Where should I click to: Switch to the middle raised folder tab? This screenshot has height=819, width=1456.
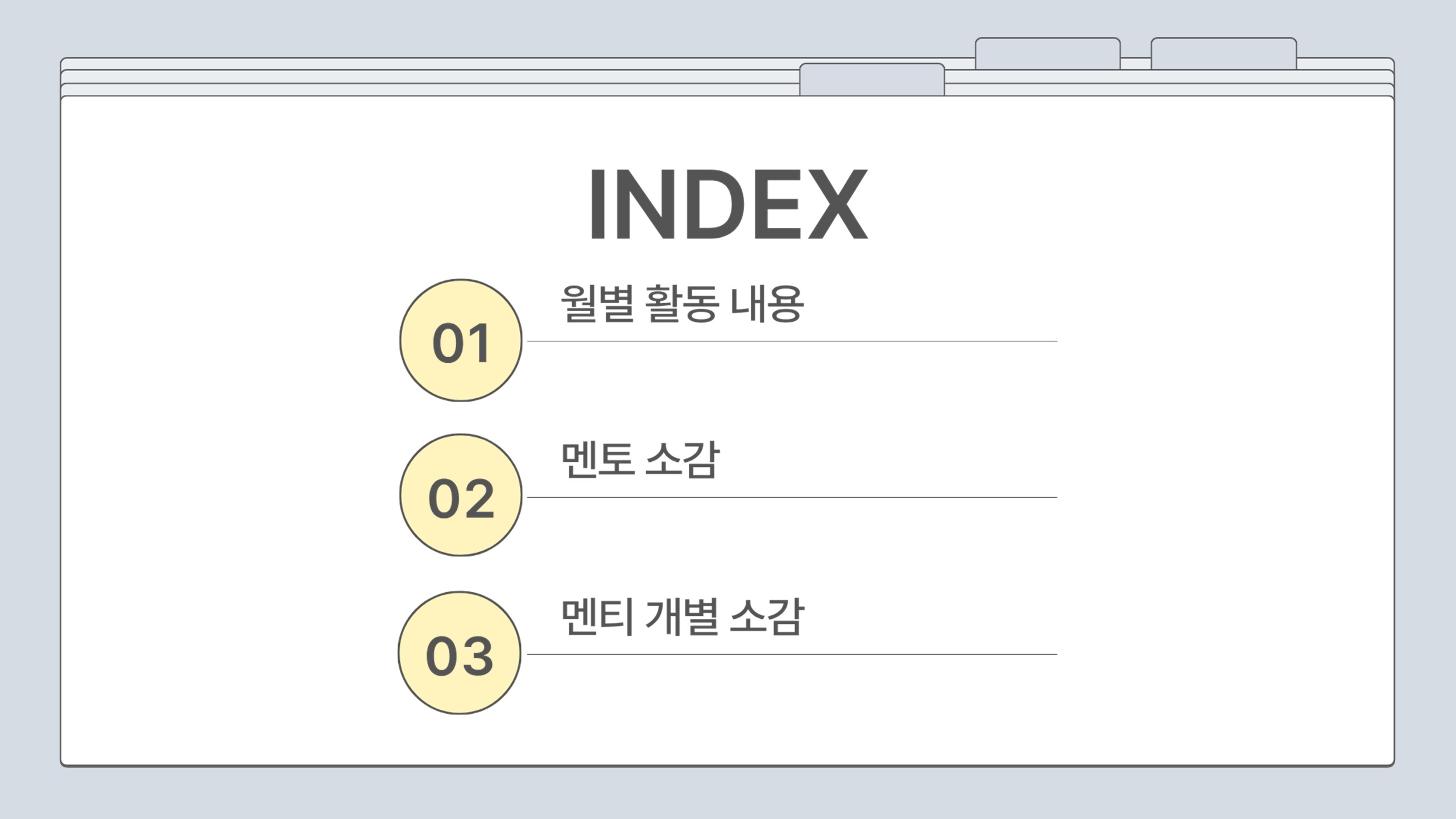coord(1048,53)
